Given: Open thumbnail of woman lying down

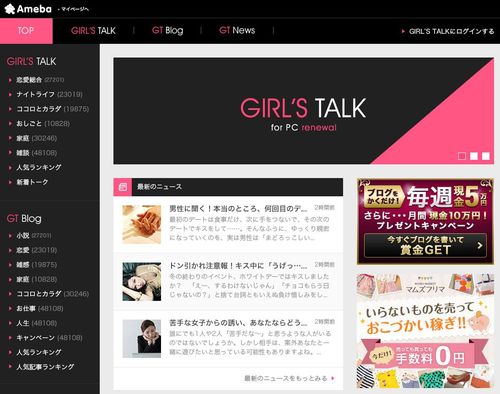Looking at the screenshot, I should (x=142, y=282).
